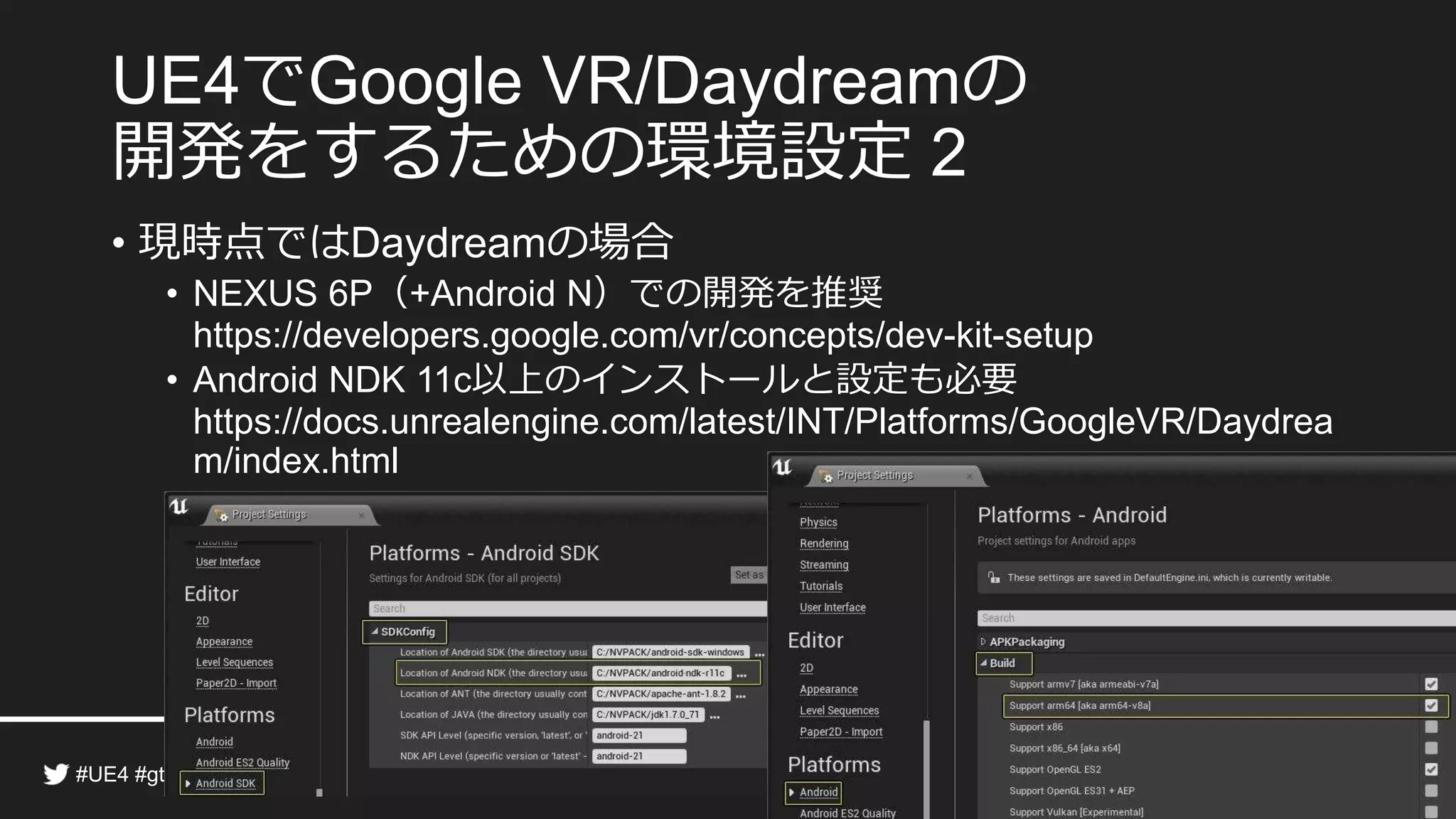Disable Support OpenGL ES2 checkbox
This screenshot has width=1456, height=819.
(1431, 770)
